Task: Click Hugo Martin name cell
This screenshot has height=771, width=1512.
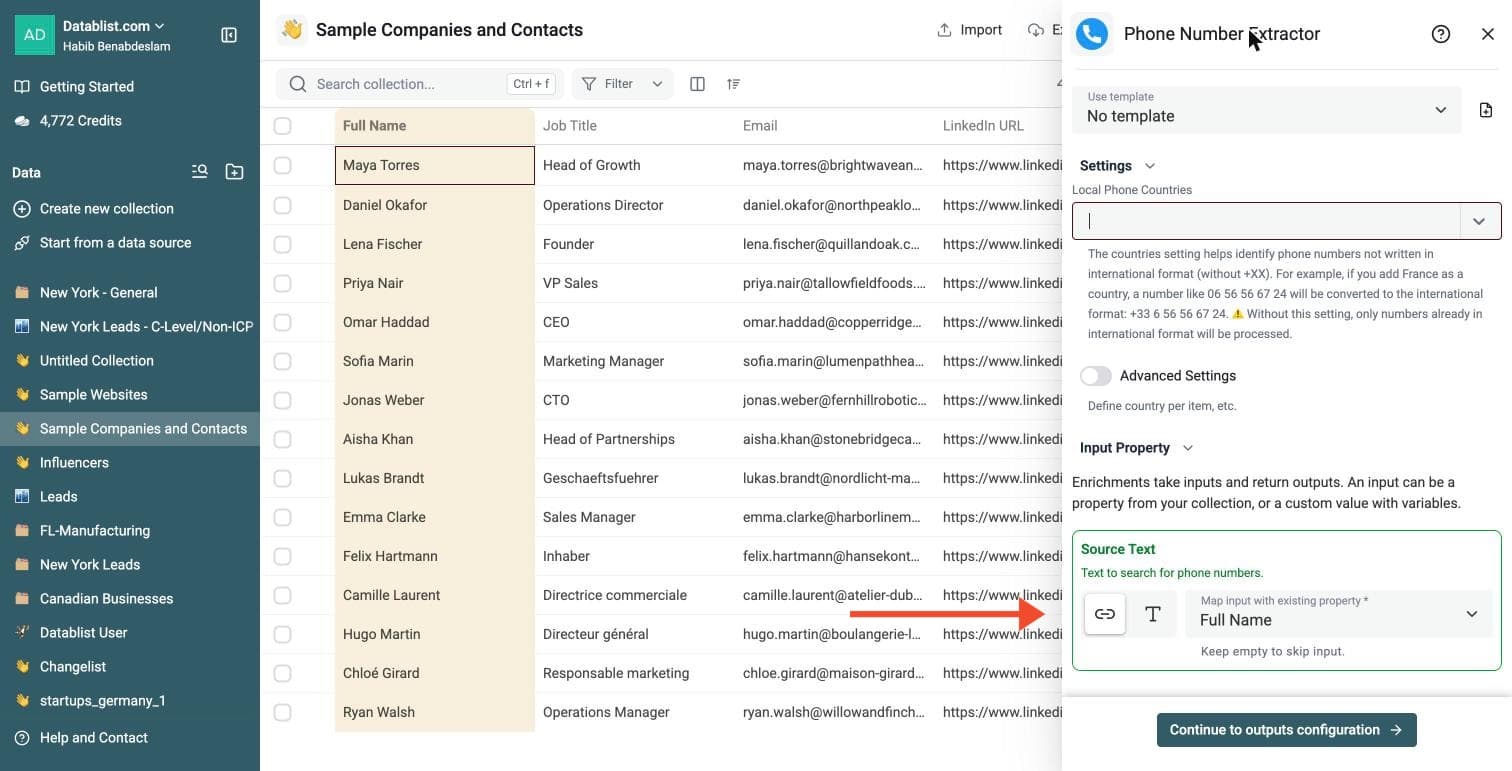Action: (x=434, y=634)
